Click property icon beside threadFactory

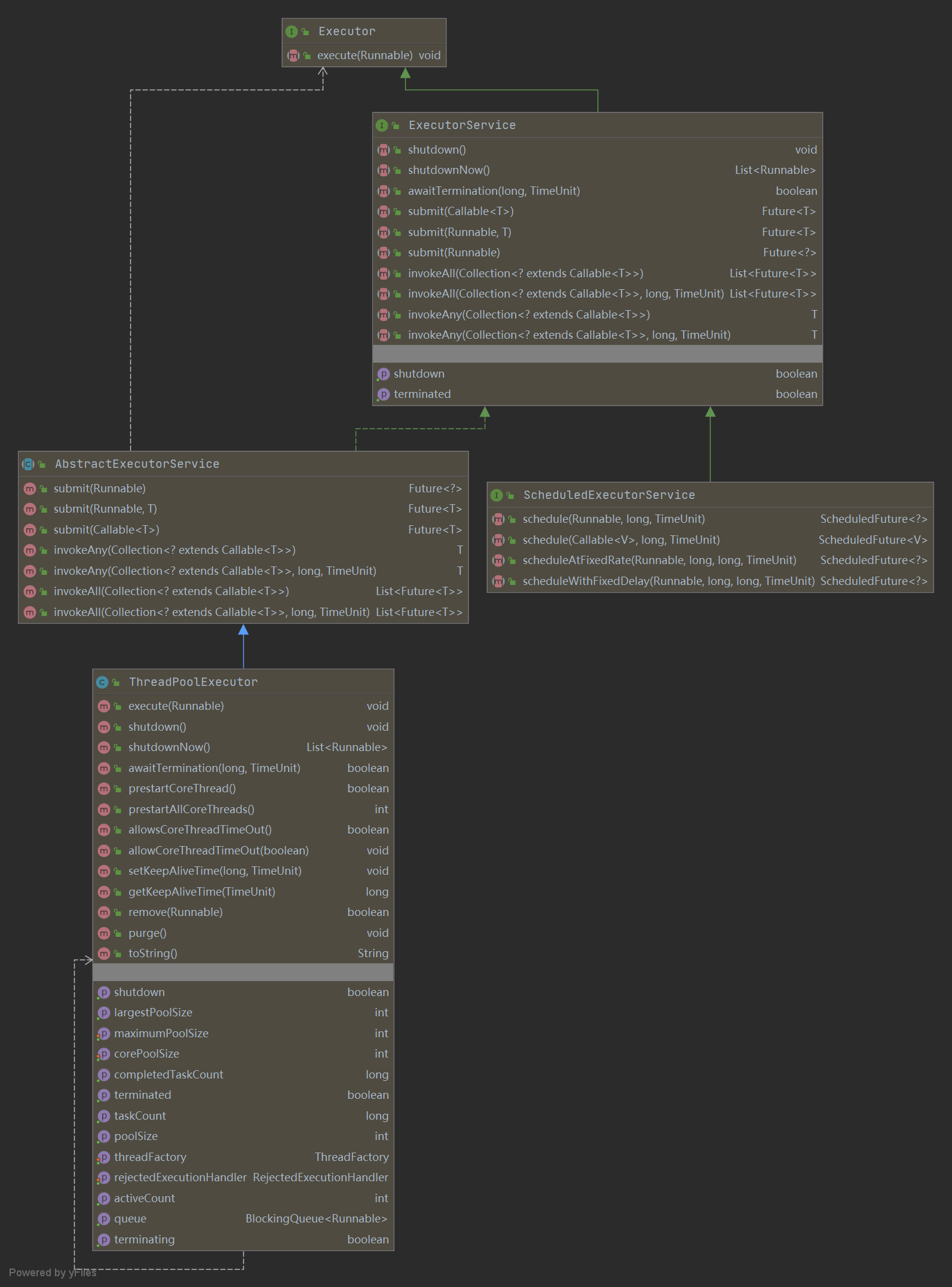pyautogui.click(x=104, y=1157)
